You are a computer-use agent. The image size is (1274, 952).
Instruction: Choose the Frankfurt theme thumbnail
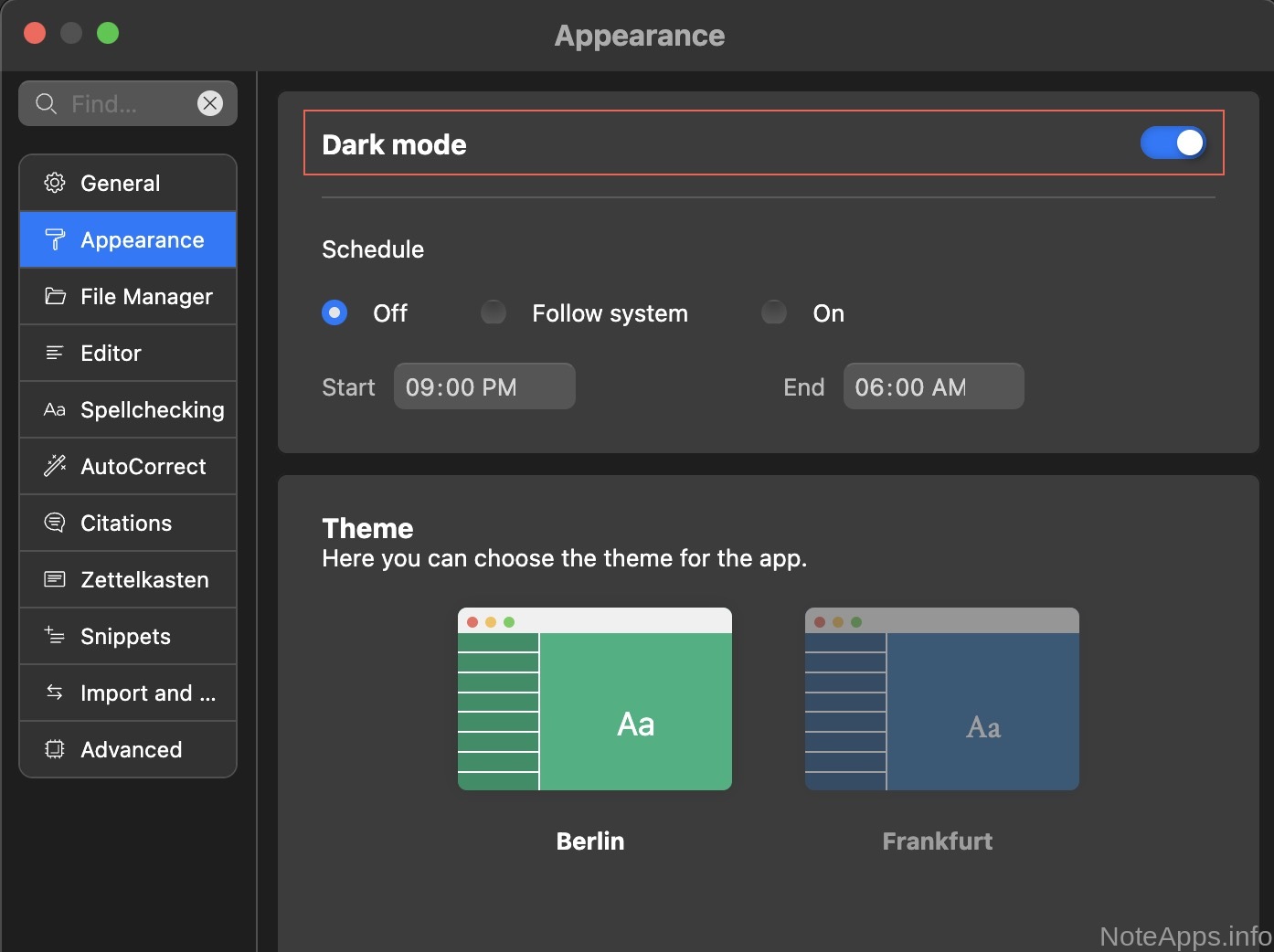pos(941,699)
